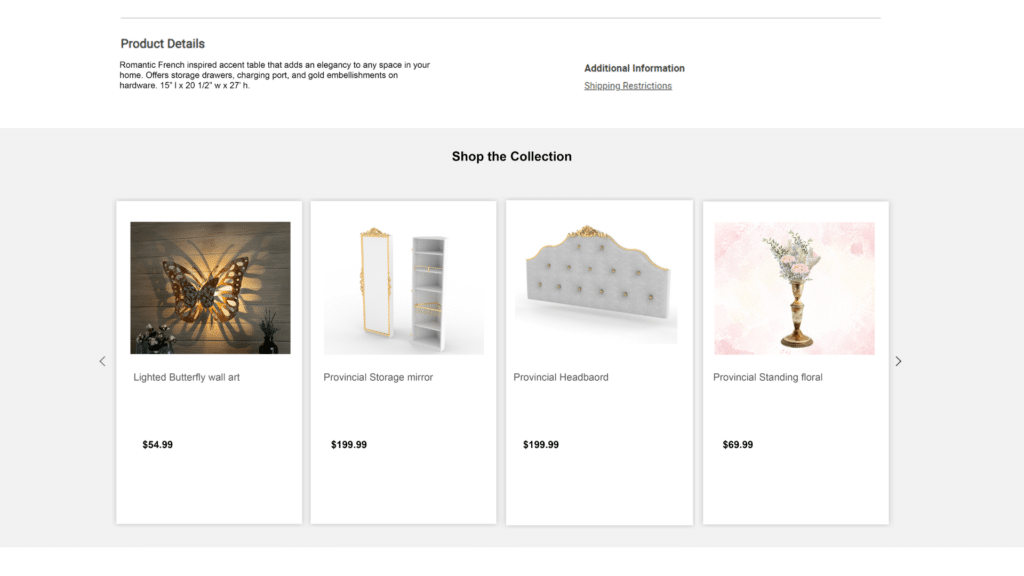Screen dimensions: 1024x576
Task: View the Provincial Standing floral image
Action: (794, 288)
